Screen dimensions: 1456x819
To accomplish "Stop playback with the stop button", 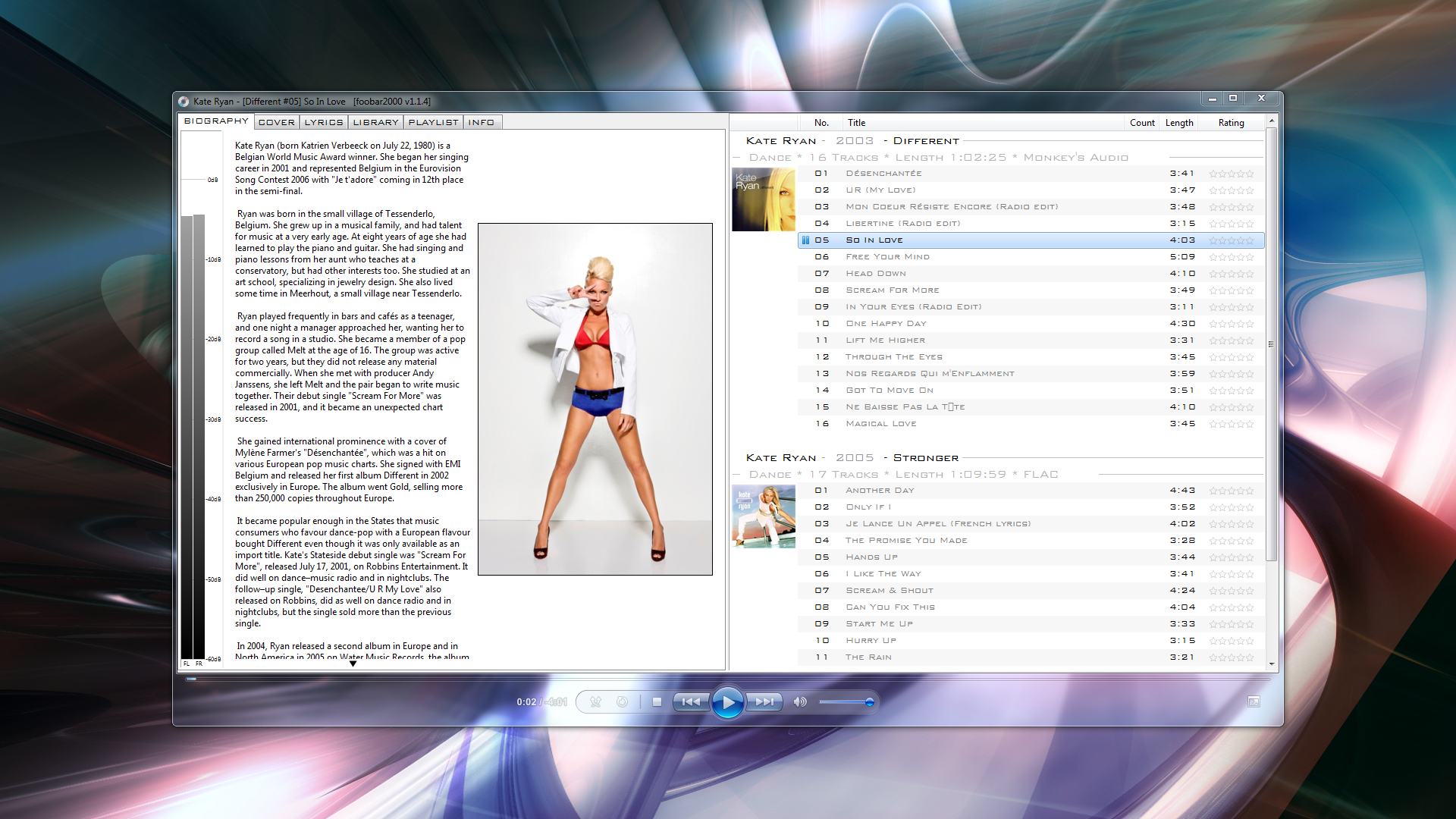I will (x=657, y=702).
